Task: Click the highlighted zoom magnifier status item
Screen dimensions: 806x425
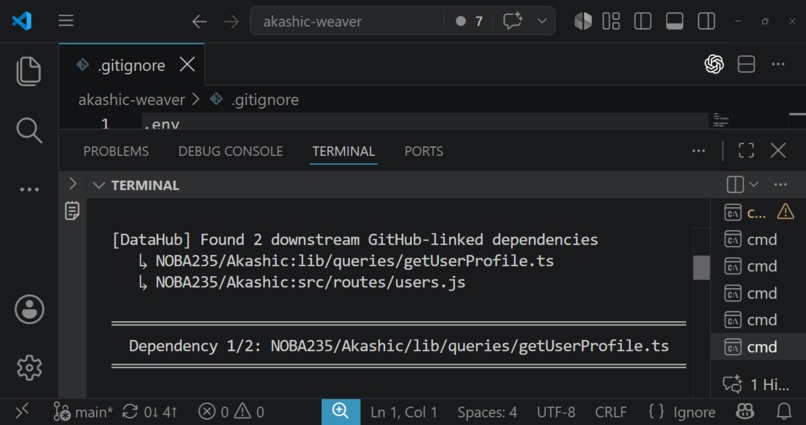Action: 341,412
